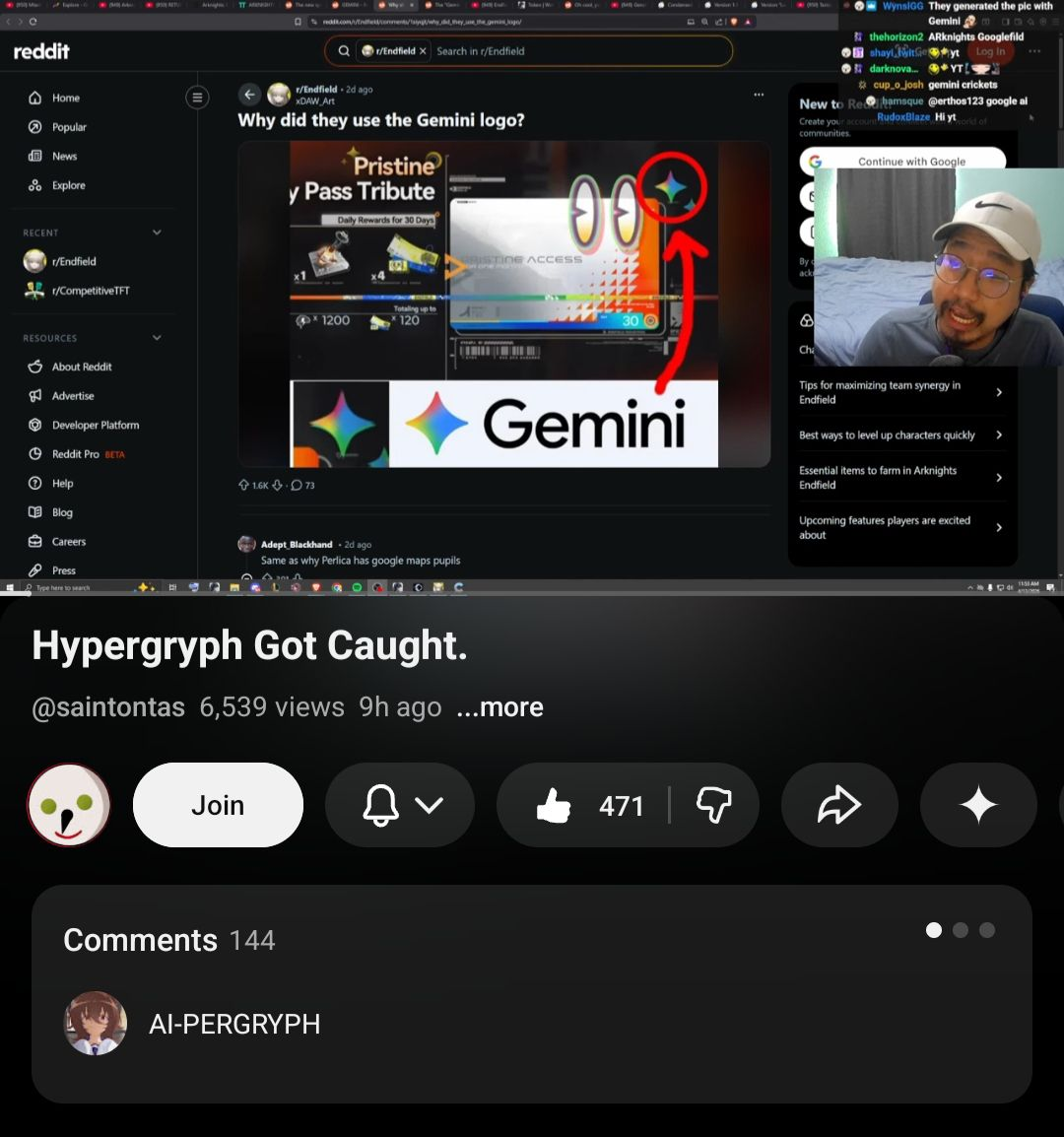Collapse reddit navigation with hamburger button
Screen dimensions: 1064x1137
click(197, 98)
